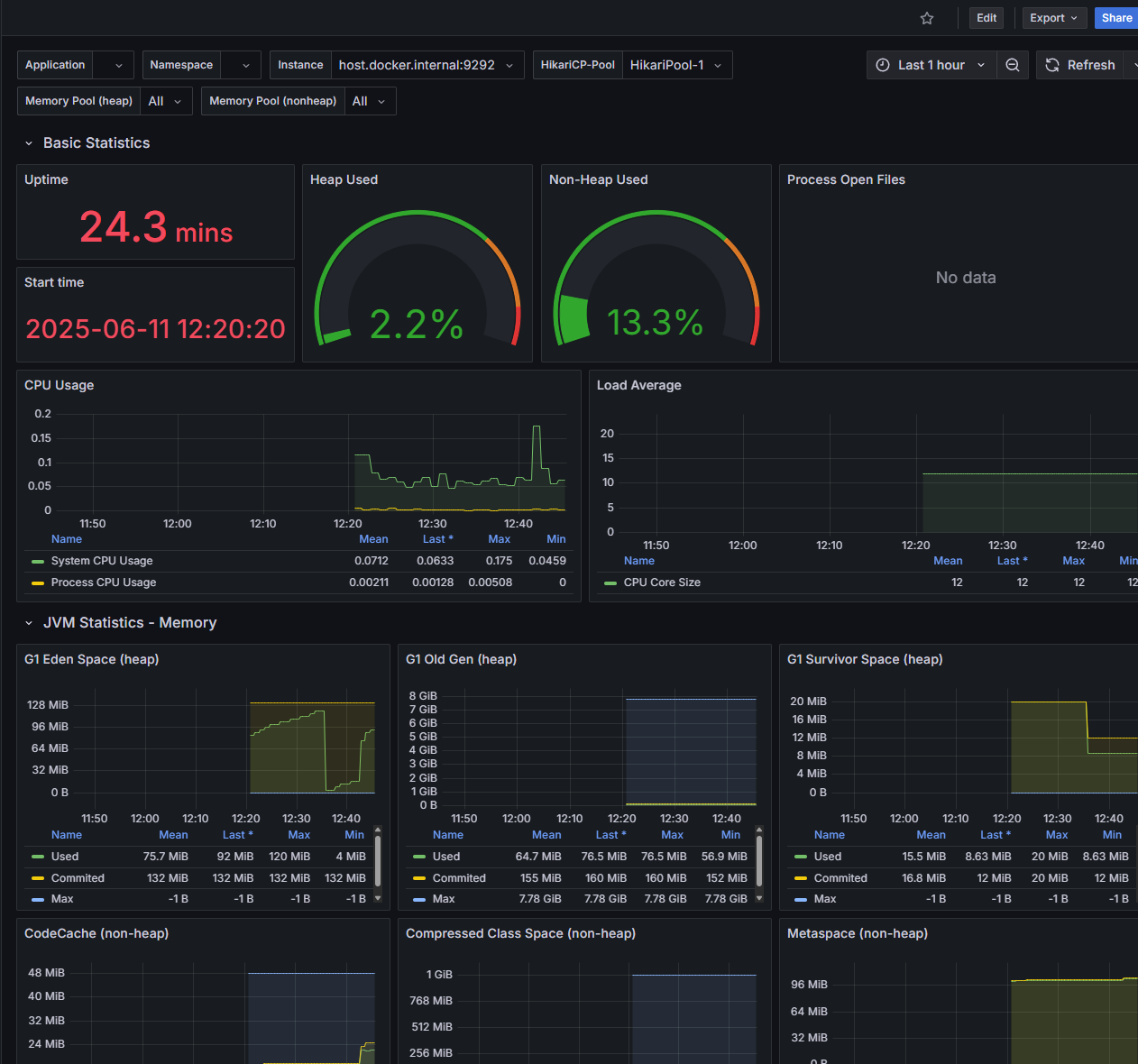Toggle Process CPU Usage legend series
The width and height of the screenshot is (1138, 1064).
[104, 582]
